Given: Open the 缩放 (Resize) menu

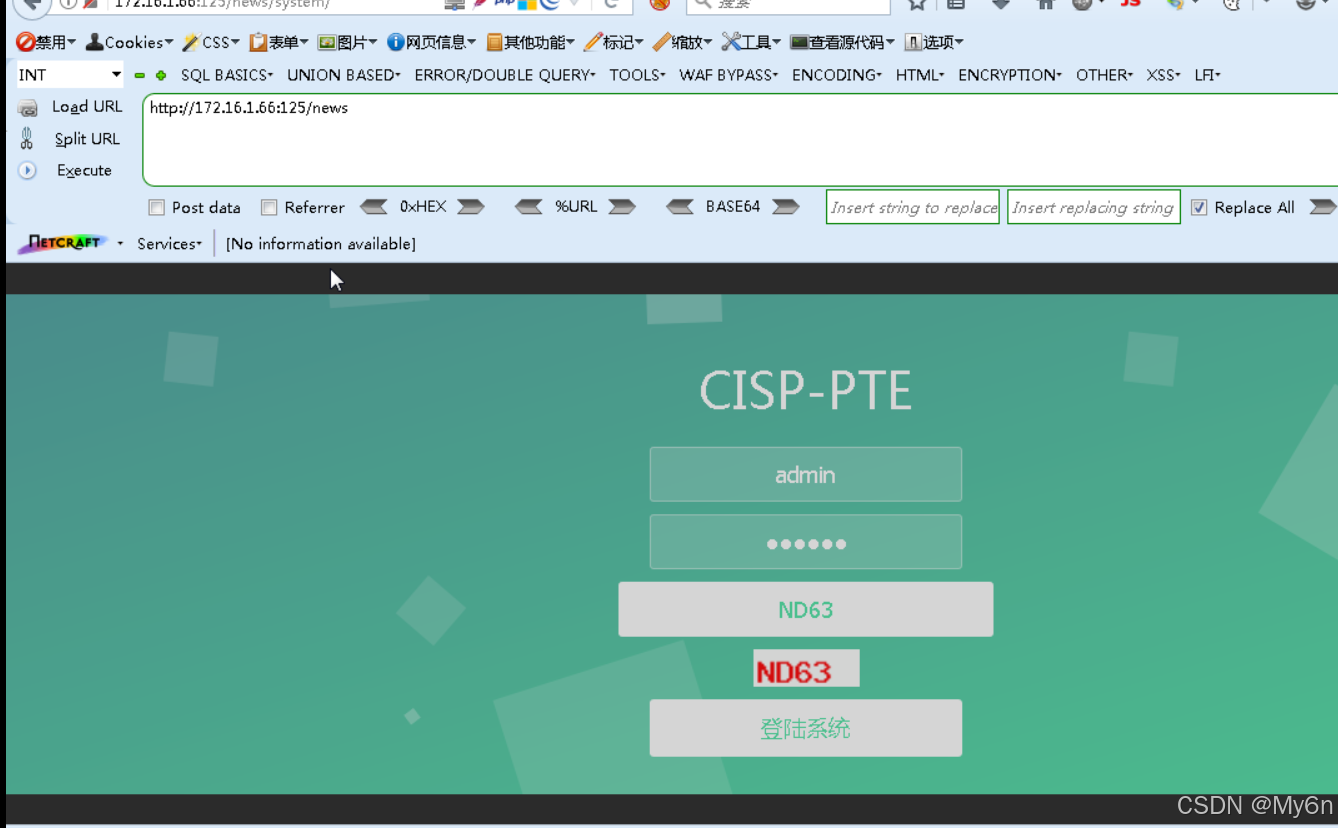Looking at the screenshot, I should [x=683, y=42].
